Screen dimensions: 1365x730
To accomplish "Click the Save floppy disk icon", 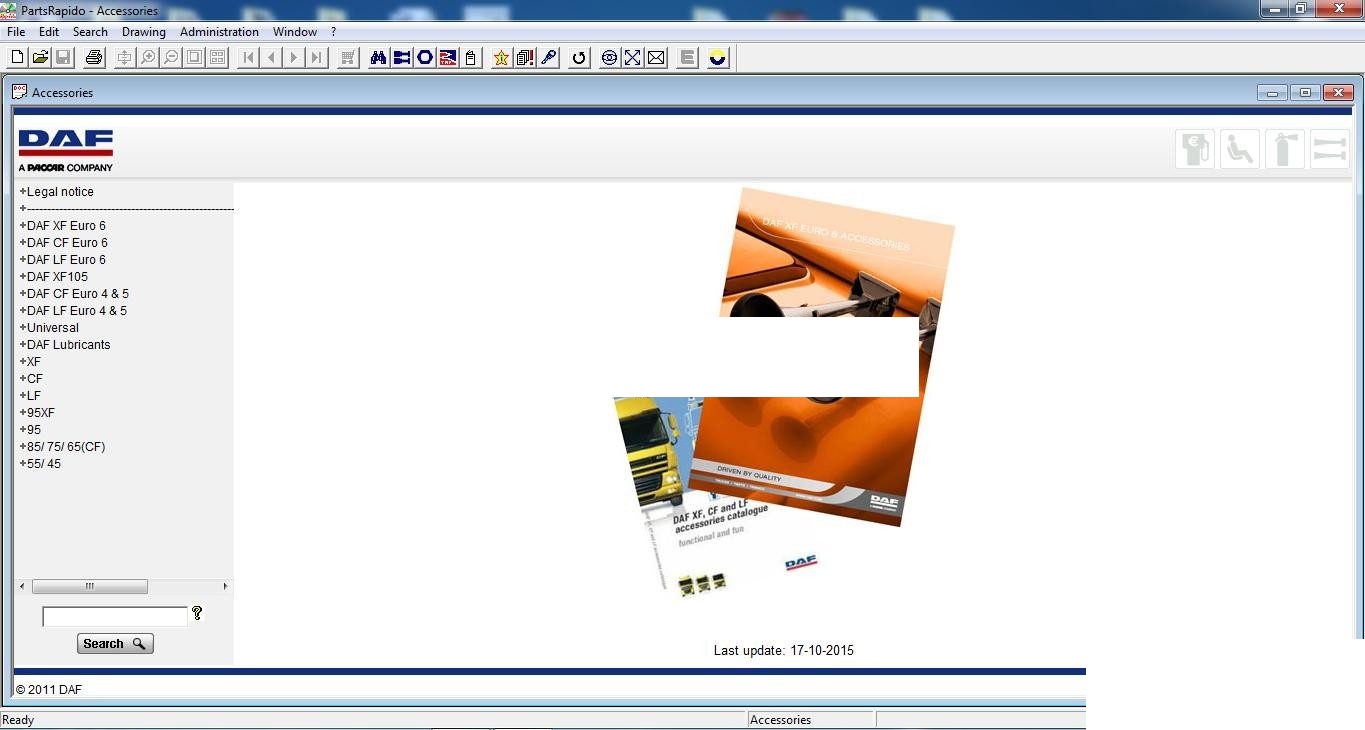I will 63,58.
